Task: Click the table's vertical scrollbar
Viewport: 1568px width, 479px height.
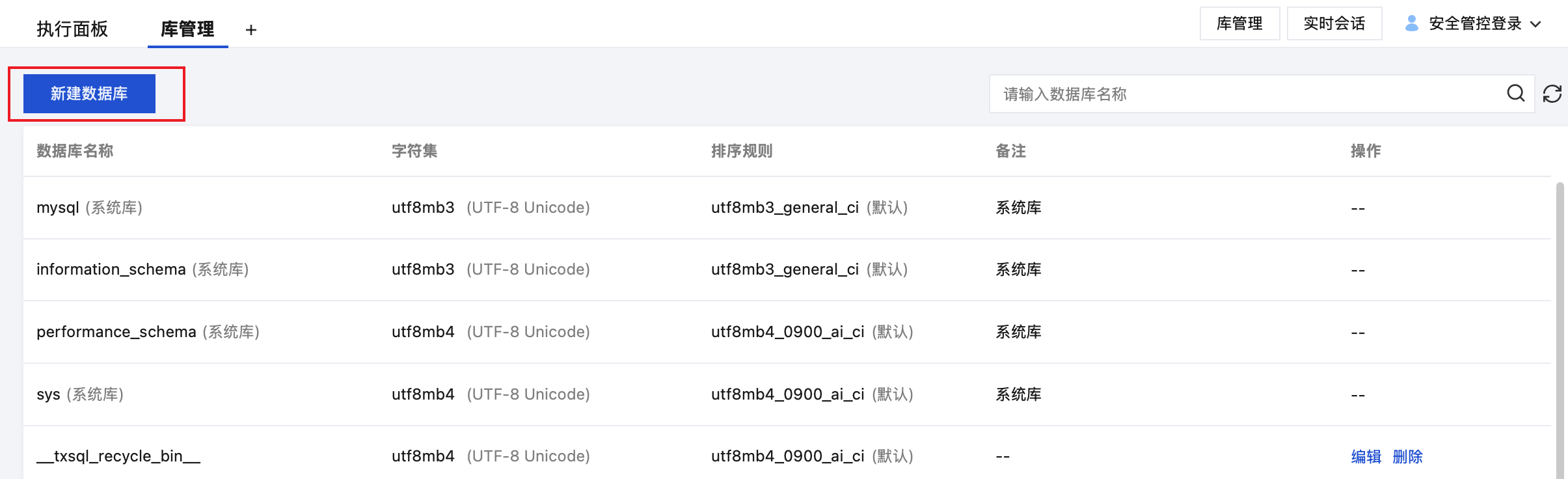Action: pyautogui.click(x=1560, y=325)
